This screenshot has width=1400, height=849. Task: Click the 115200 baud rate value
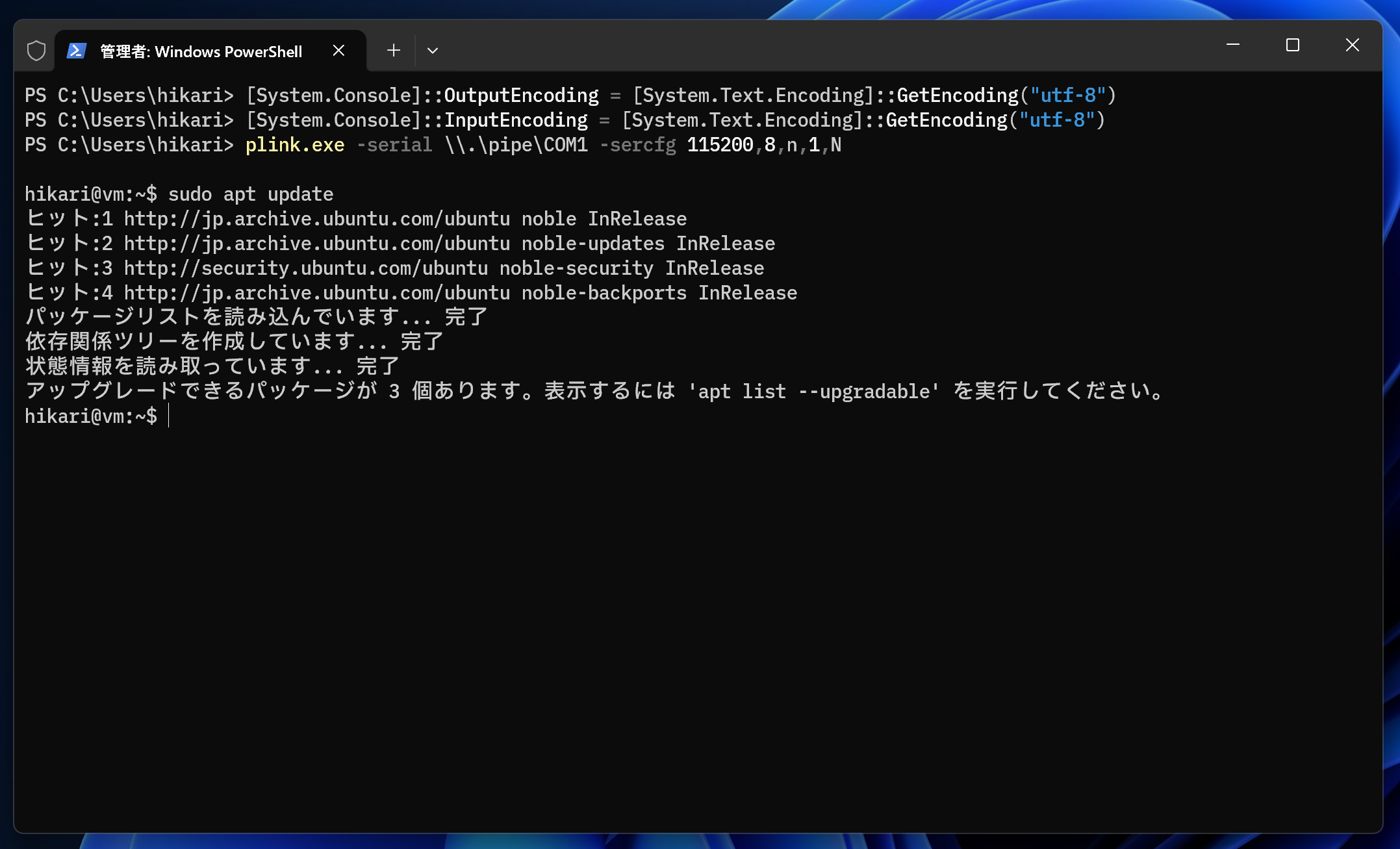(718, 145)
